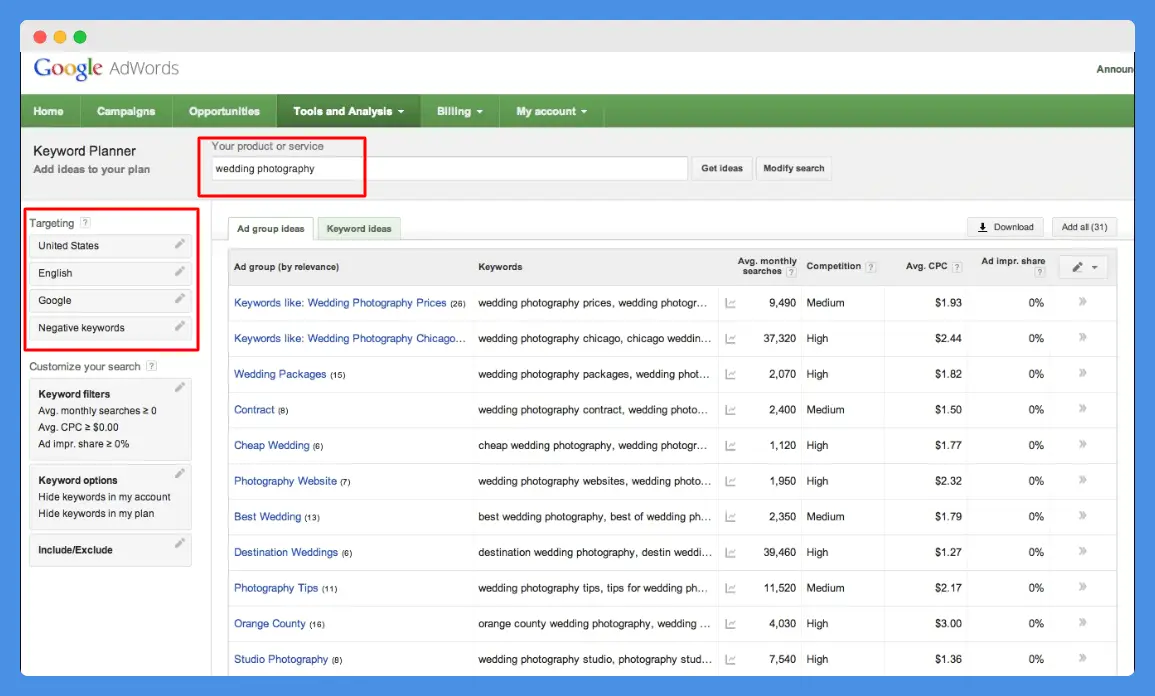
Task: Click the pencil icon beside English
Action: 181,272
